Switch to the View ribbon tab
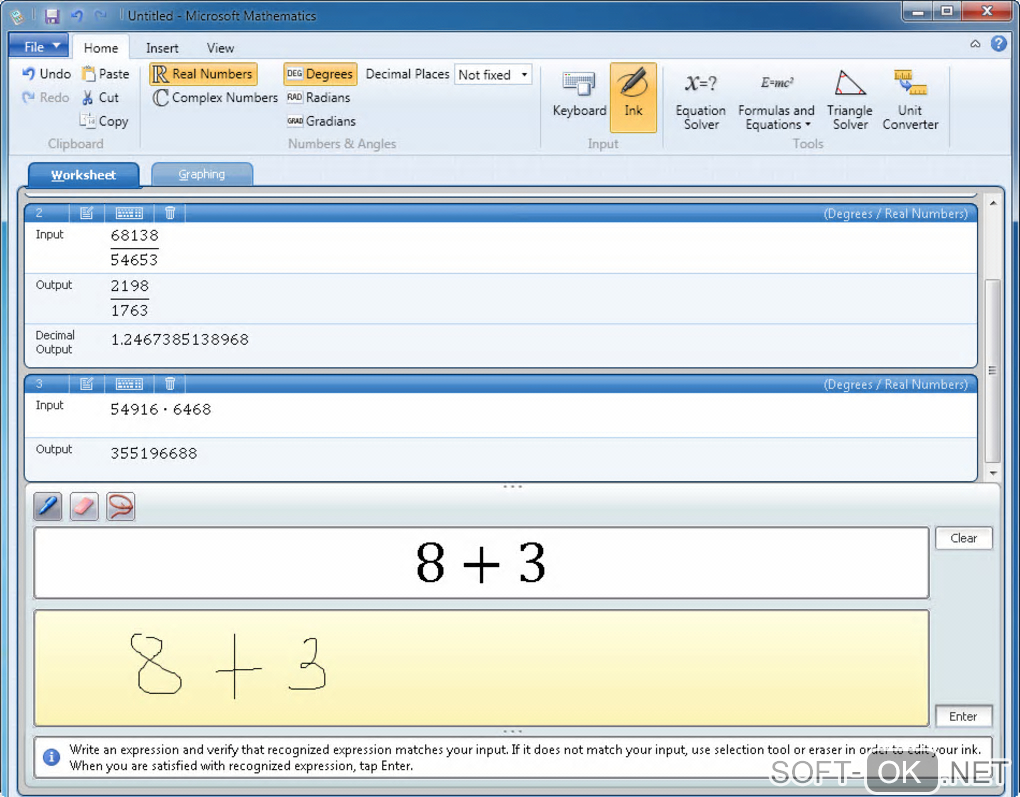This screenshot has width=1020, height=797. (220, 48)
